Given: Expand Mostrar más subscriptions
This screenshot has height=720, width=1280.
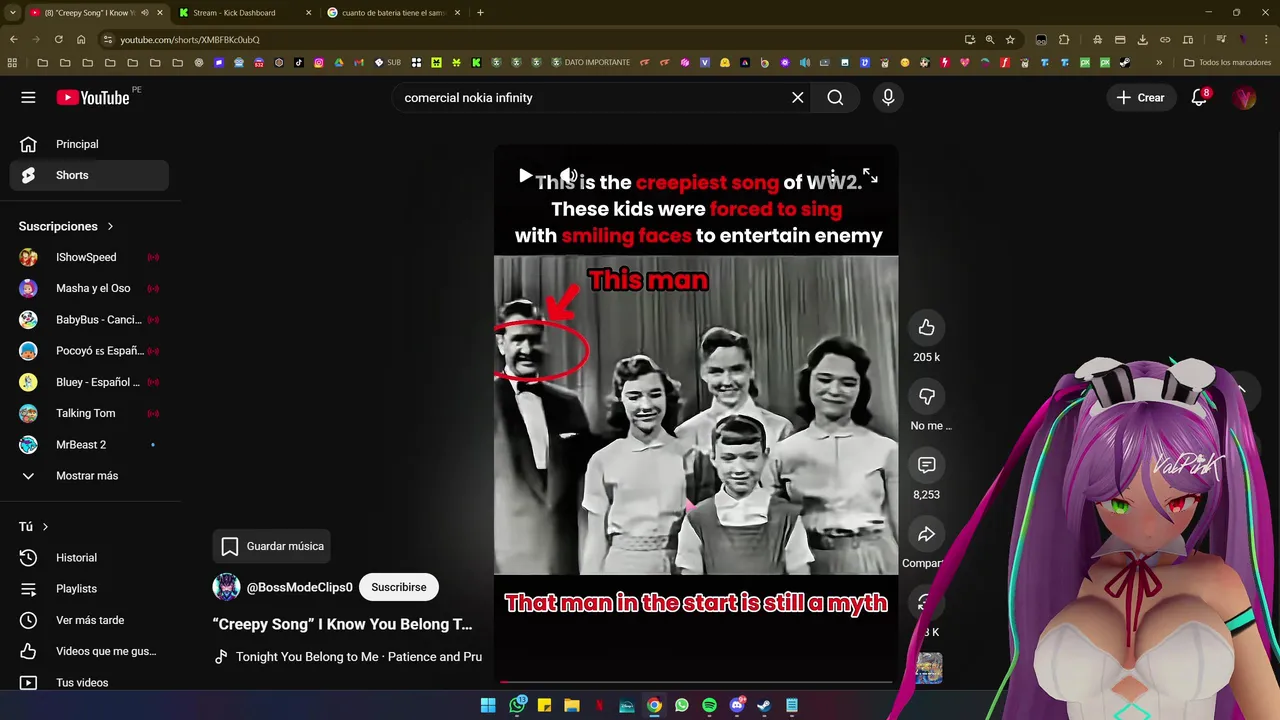Looking at the screenshot, I should (x=90, y=475).
